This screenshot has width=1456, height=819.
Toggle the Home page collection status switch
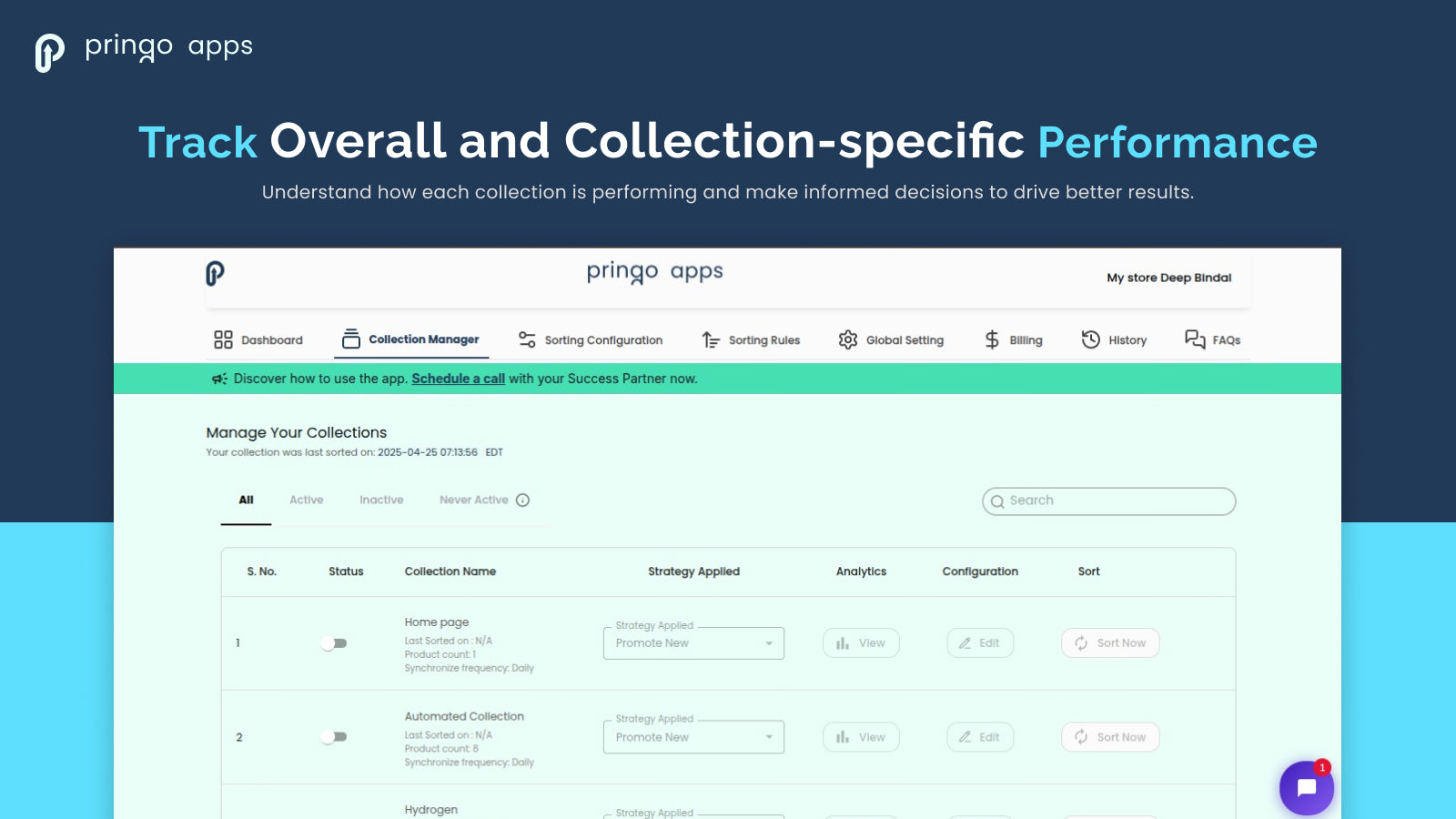coord(334,643)
